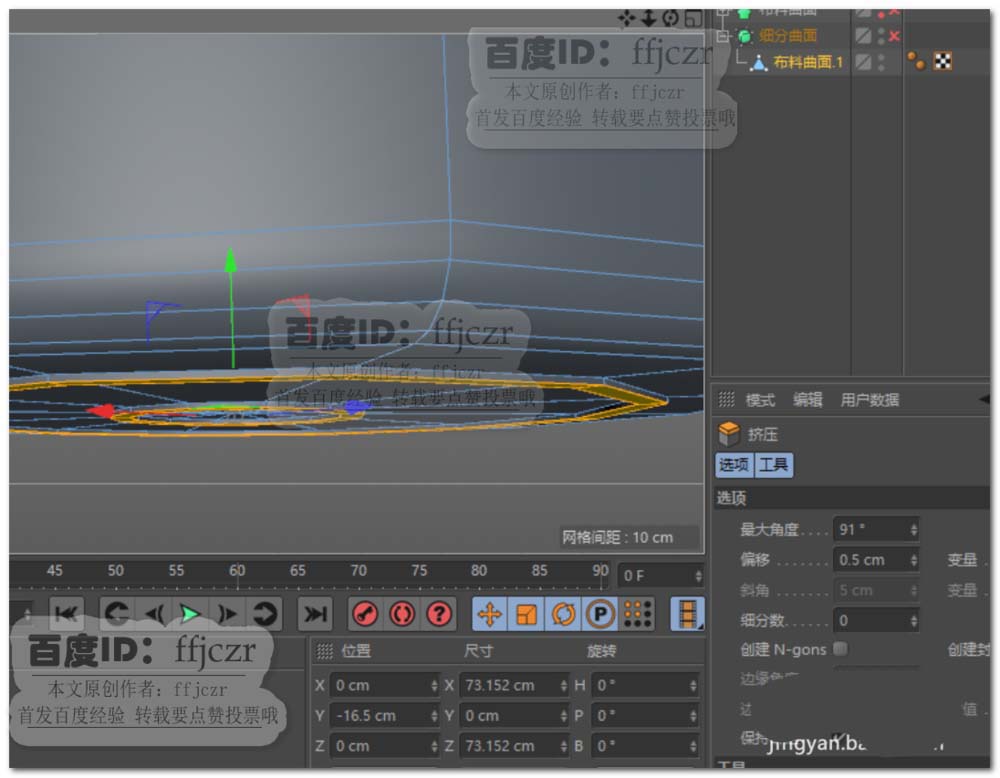Toggle rotation keyframe recording icon
The width and height of the screenshot is (1000, 778).
tap(564, 614)
